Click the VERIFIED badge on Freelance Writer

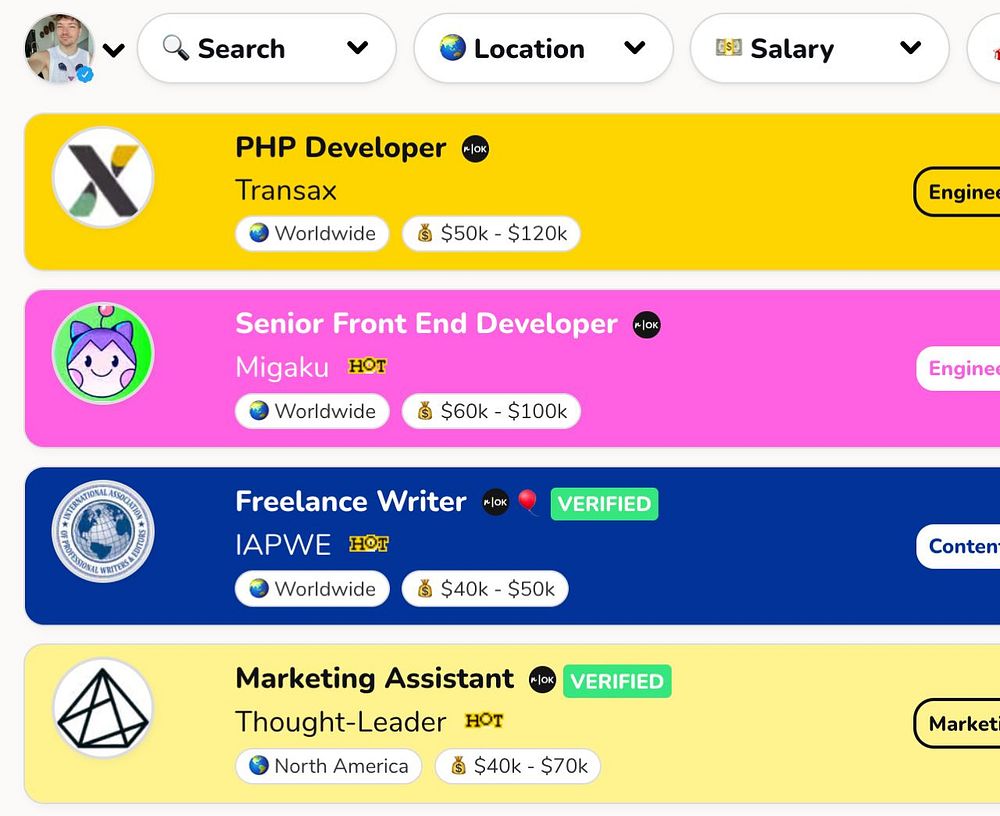pos(604,504)
